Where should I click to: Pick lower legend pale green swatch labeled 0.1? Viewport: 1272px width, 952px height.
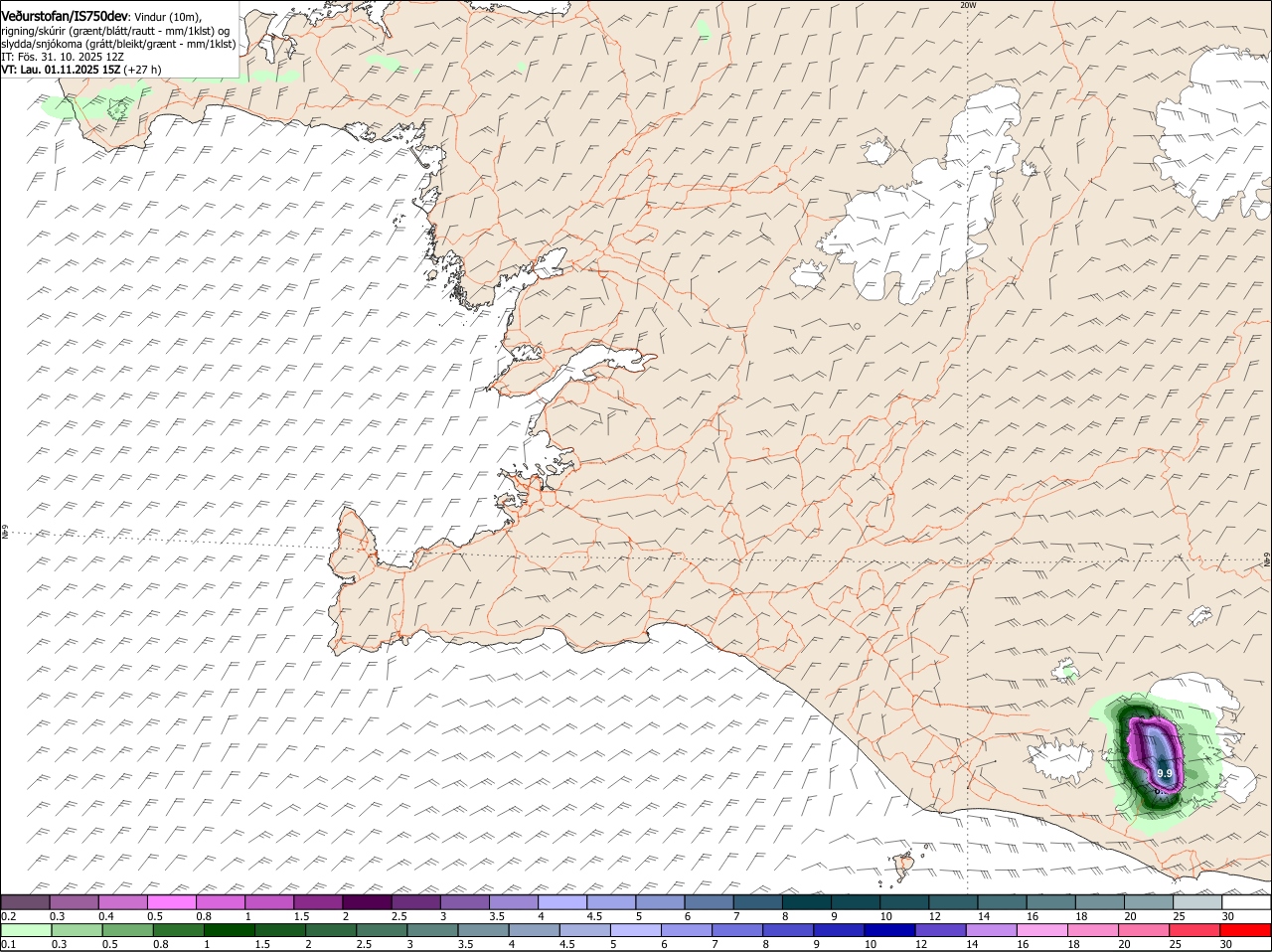(x=26, y=929)
